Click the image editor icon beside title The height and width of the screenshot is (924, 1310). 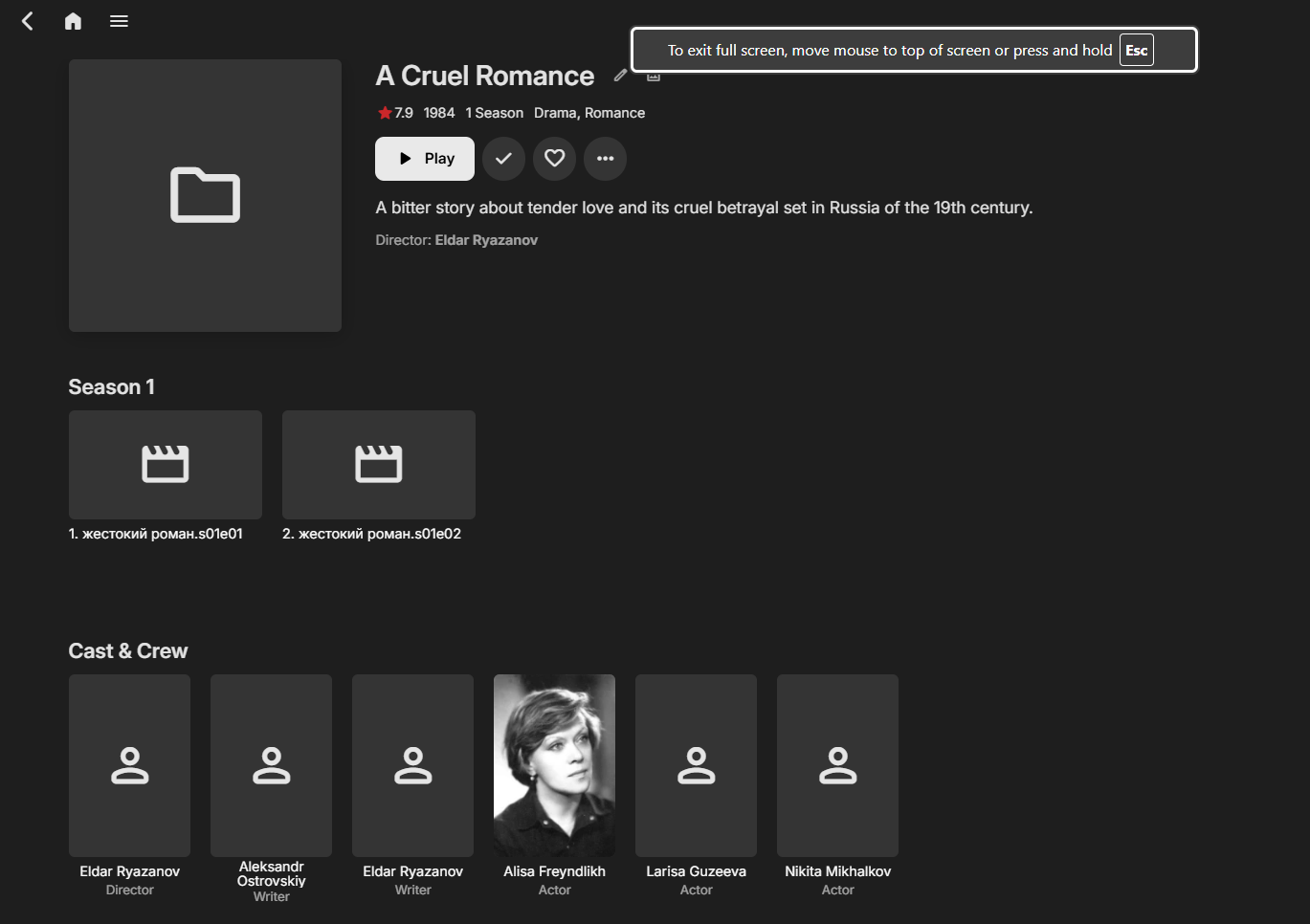(654, 77)
